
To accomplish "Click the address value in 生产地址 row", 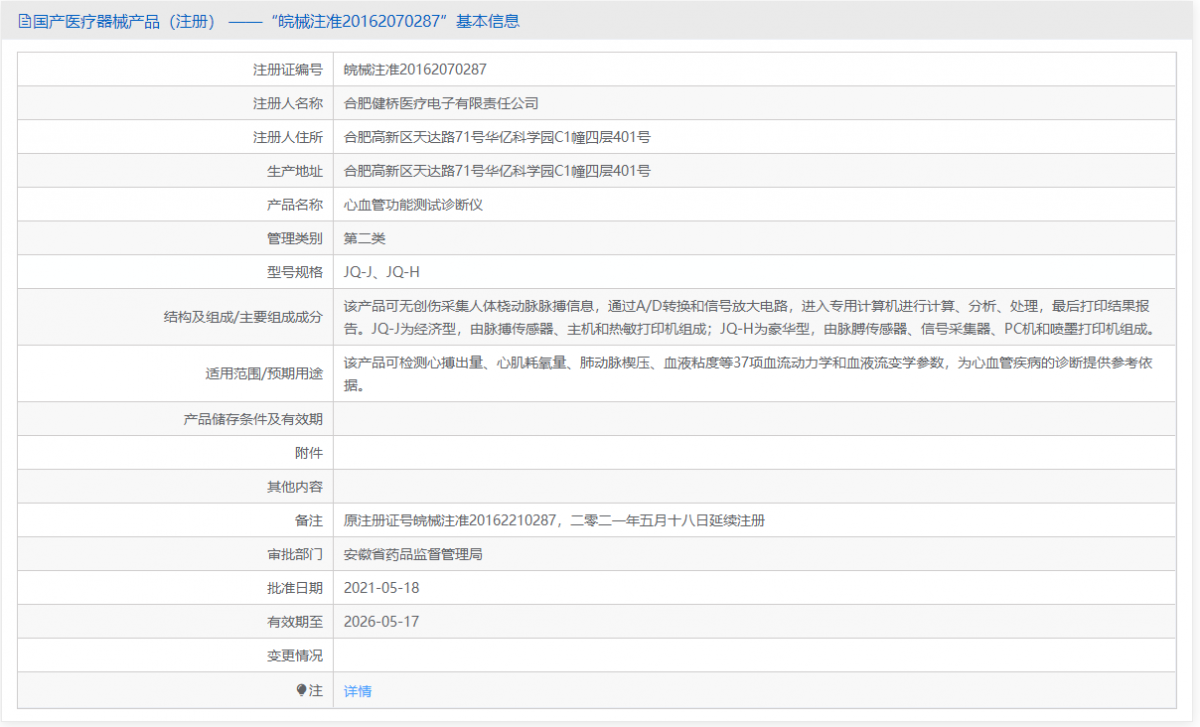I will [x=497, y=171].
